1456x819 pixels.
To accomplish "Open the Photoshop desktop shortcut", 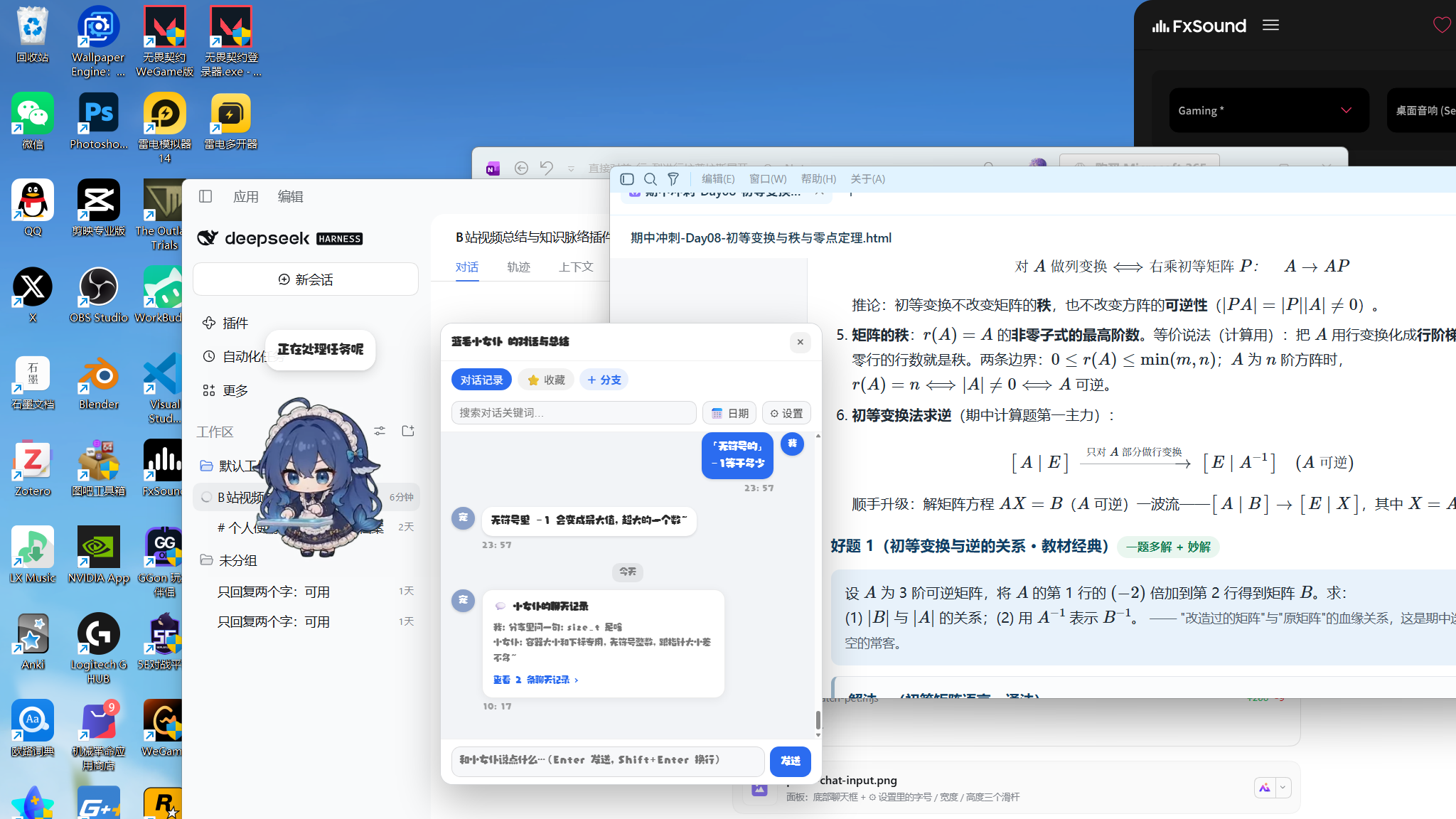I will [x=98, y=121].
